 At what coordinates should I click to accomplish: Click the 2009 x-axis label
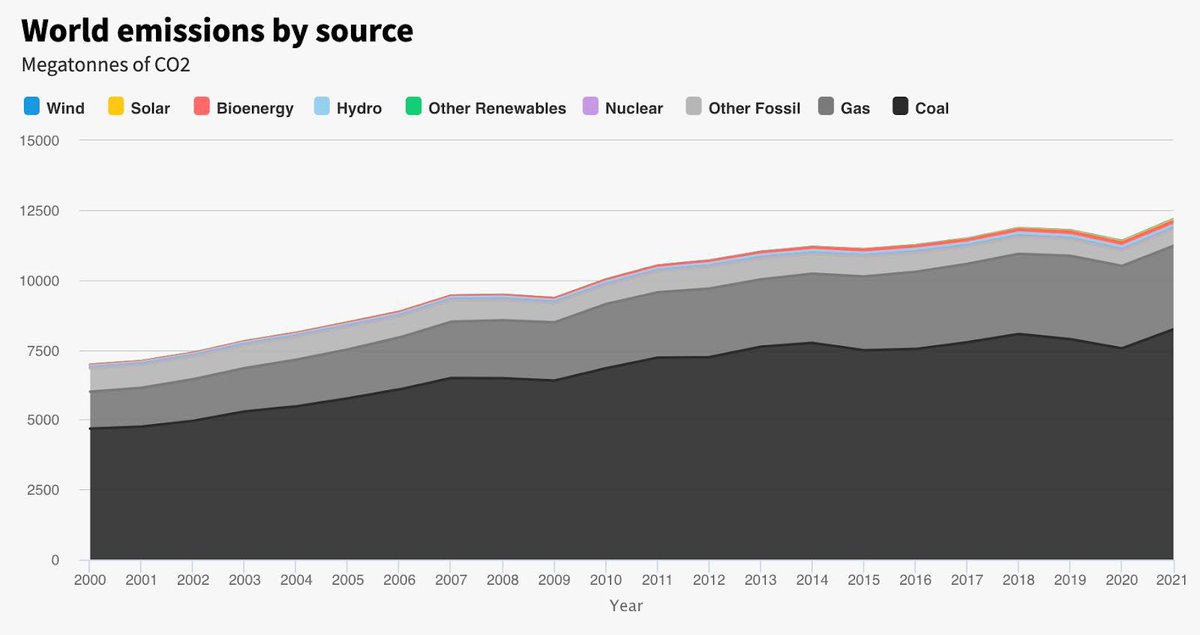(554, 579)
